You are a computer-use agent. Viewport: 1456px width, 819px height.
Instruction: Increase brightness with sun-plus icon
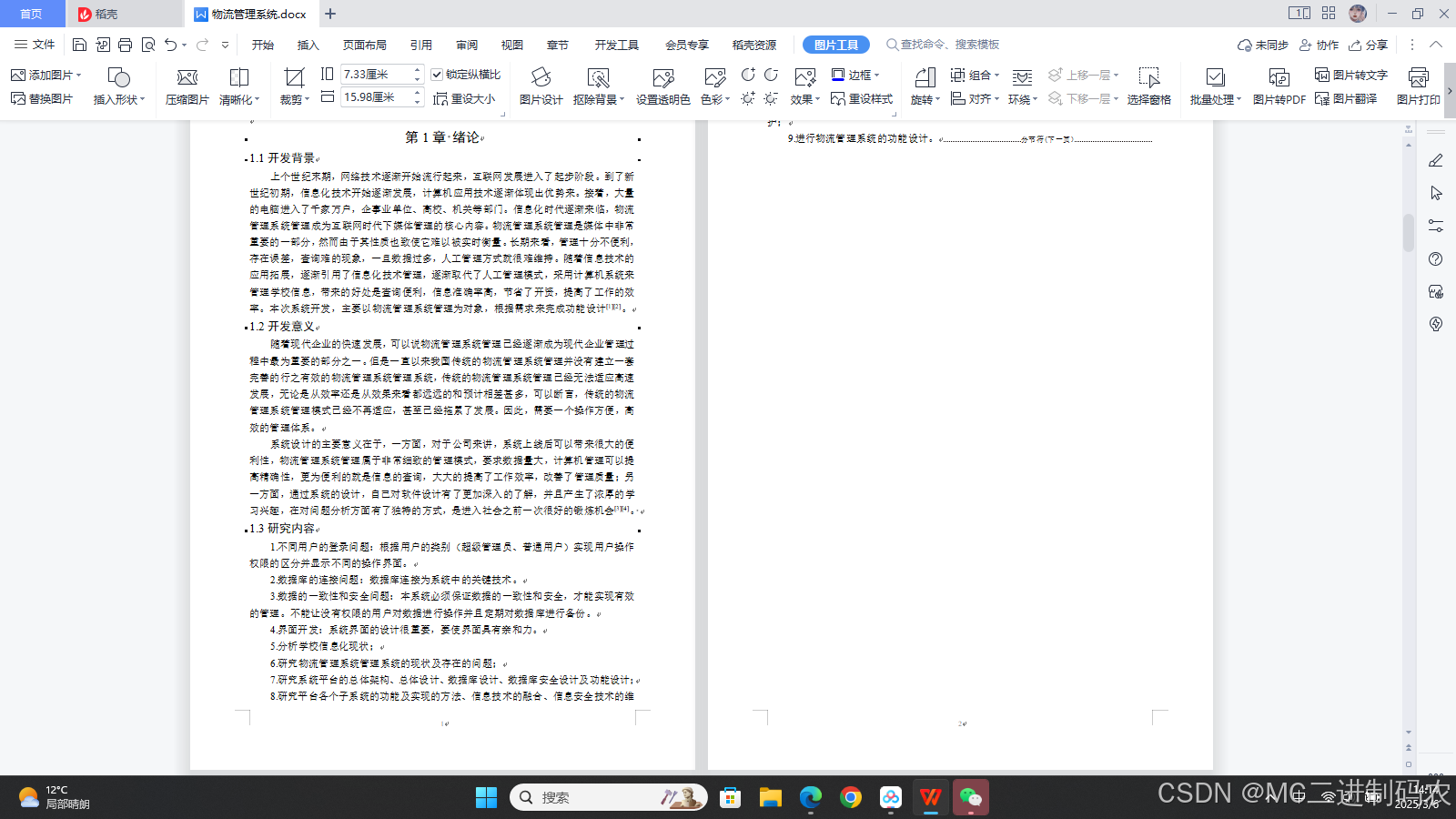pyautogui.click(x=748, y=98)
